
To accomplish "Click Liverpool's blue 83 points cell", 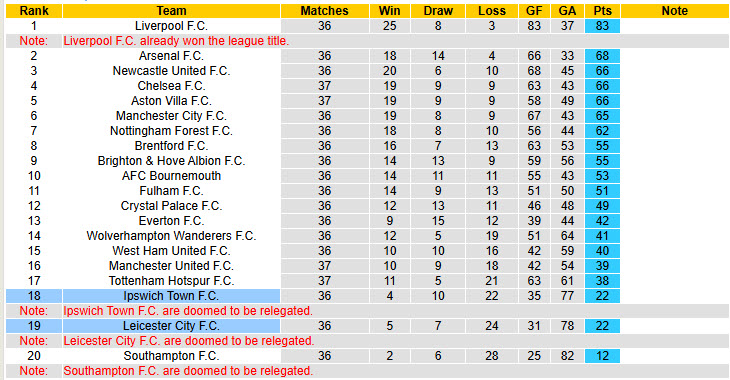I will point(602,26).
